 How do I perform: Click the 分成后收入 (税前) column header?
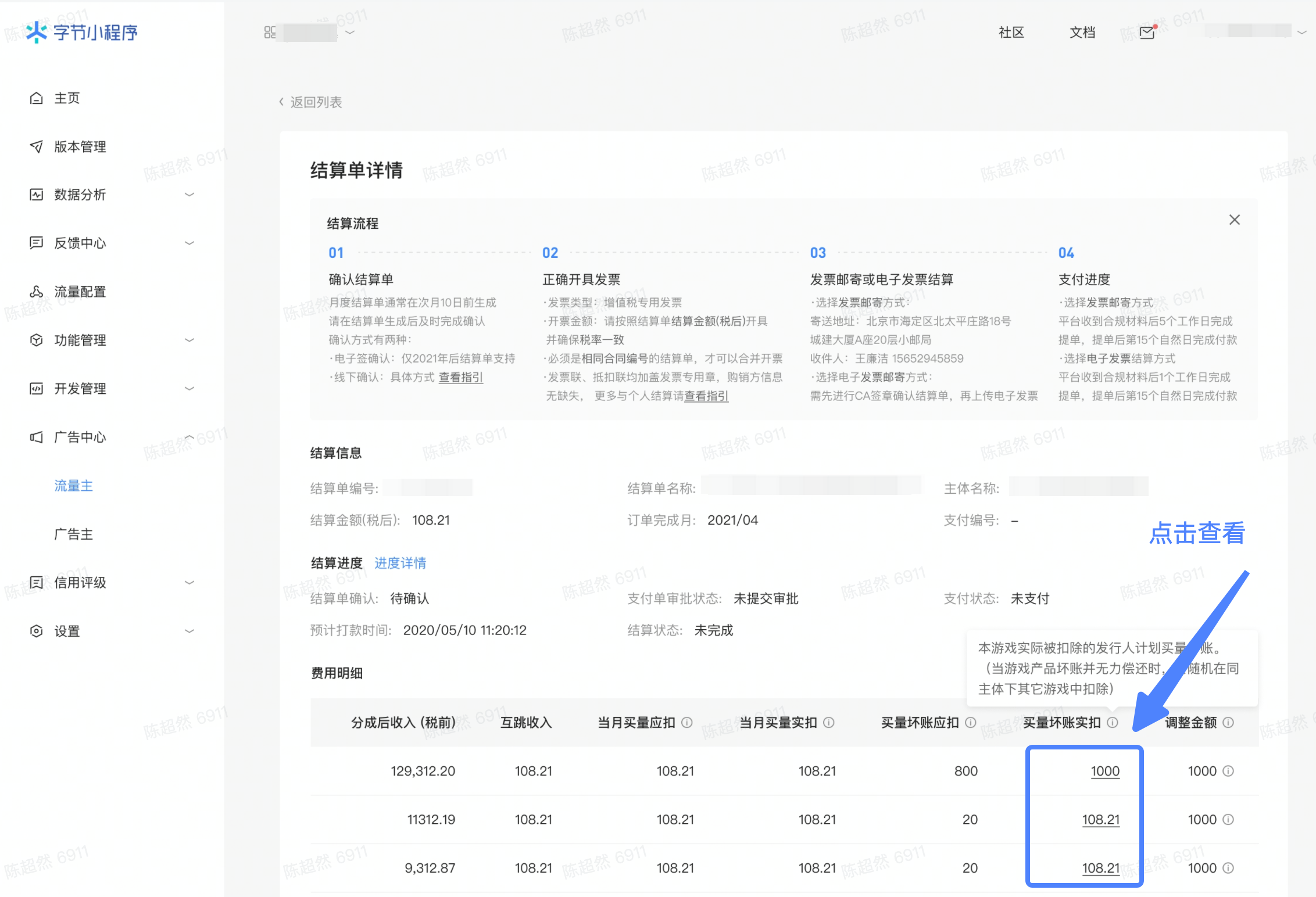(x=403, y=722)
